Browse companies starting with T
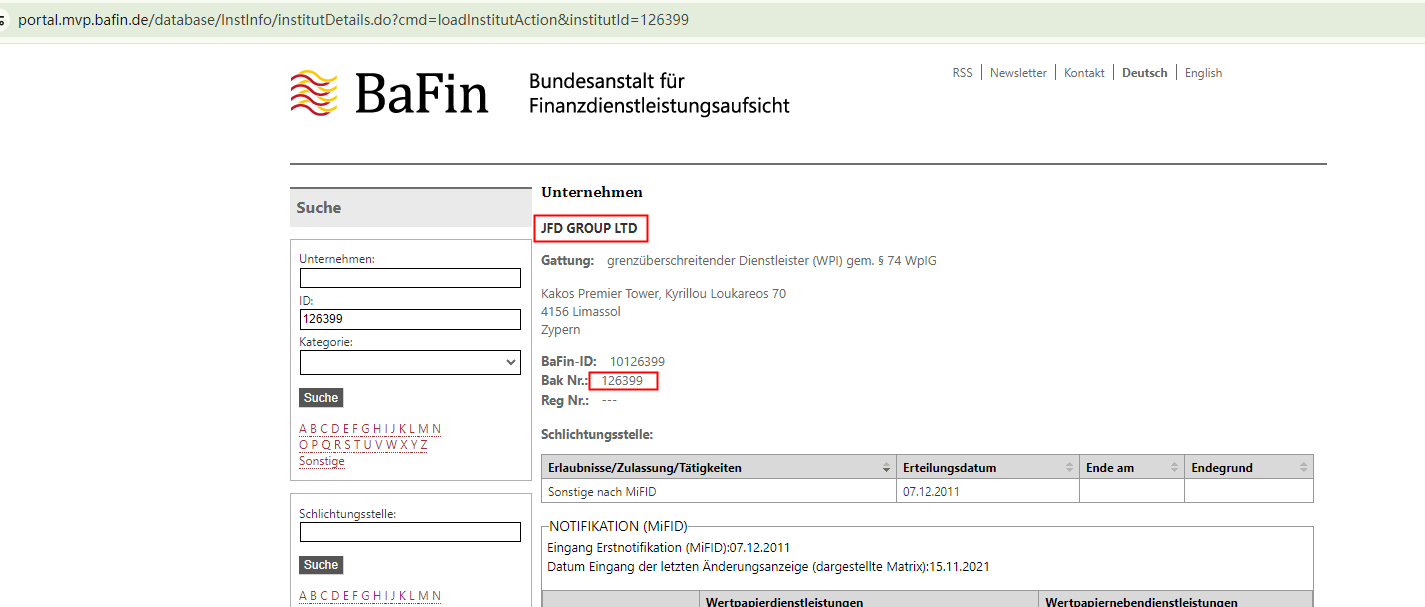 pos(356,445)
